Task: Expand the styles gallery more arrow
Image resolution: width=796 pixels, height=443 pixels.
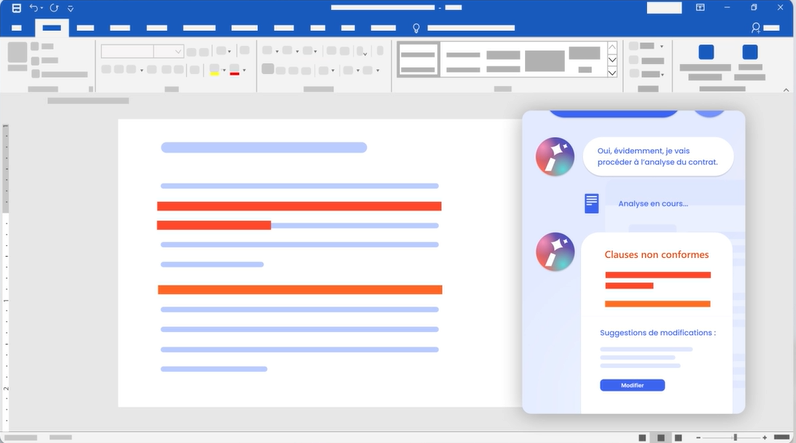Action: 612,73
